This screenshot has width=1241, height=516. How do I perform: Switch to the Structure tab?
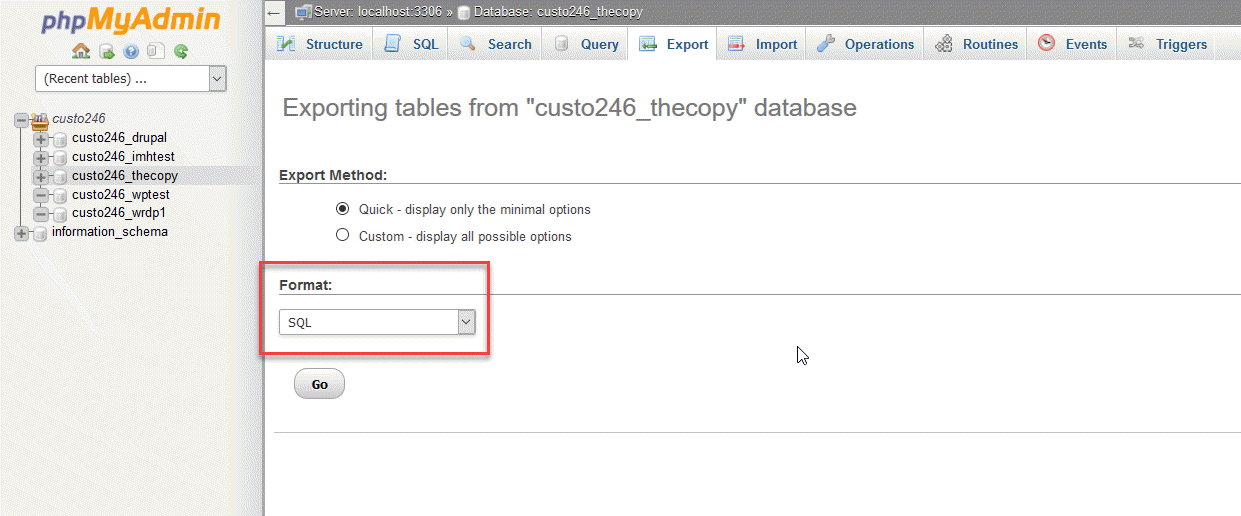pos(320,44)
